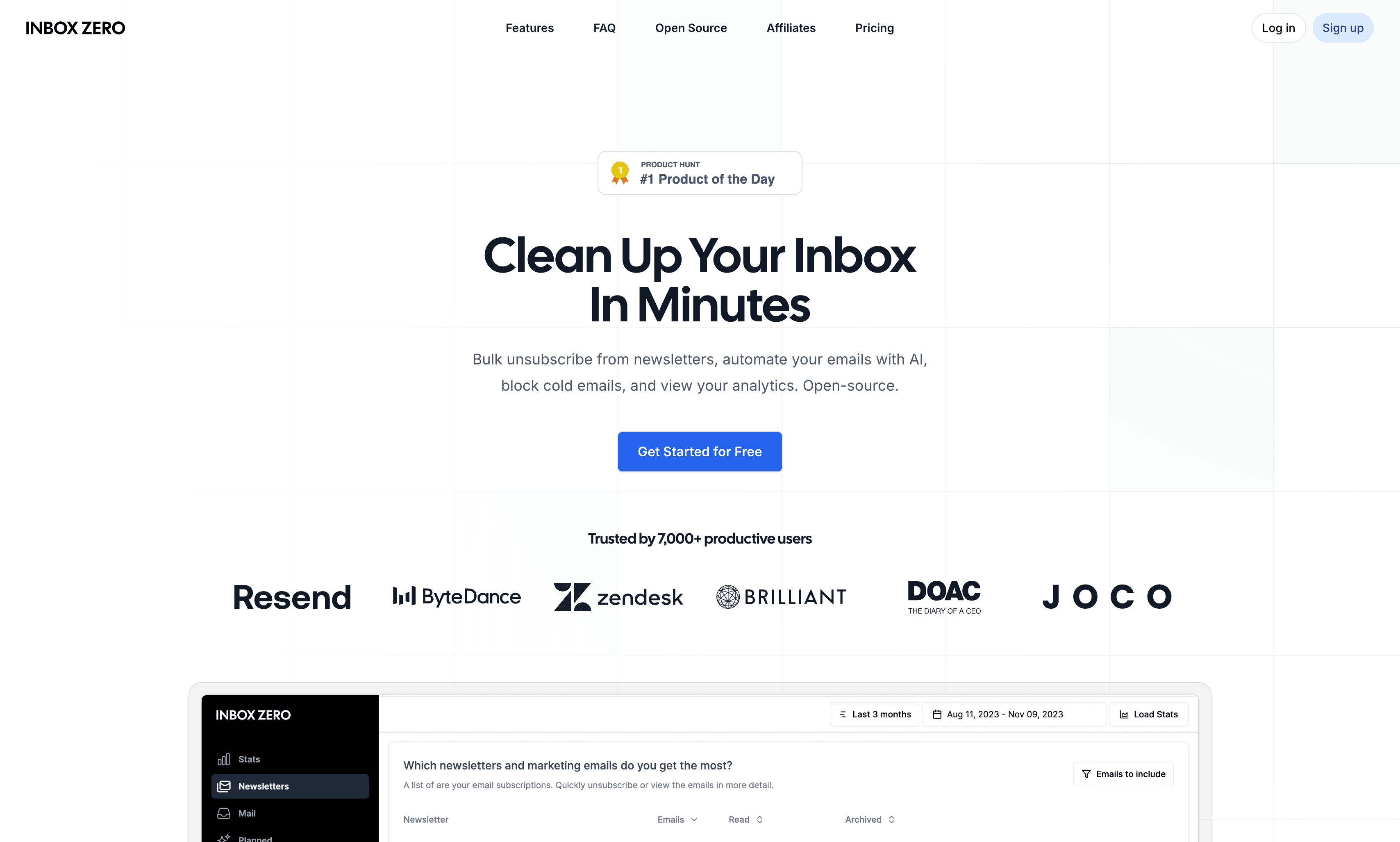
Task: Click the Newsletters sidebar icon
Action: click(x=224, y=786)
